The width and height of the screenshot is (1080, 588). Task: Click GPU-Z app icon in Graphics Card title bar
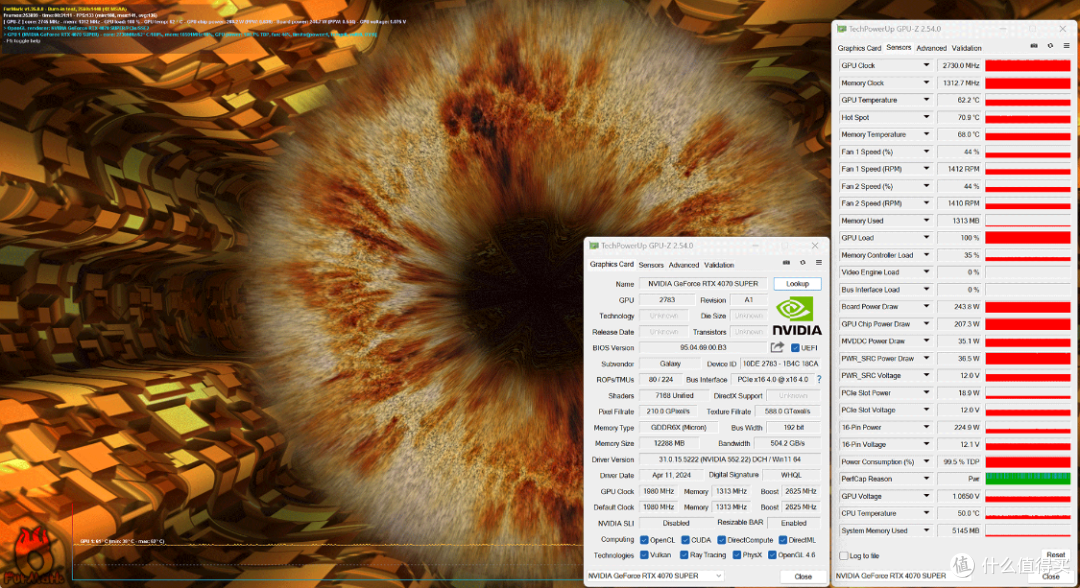click(x=594, y=246)
